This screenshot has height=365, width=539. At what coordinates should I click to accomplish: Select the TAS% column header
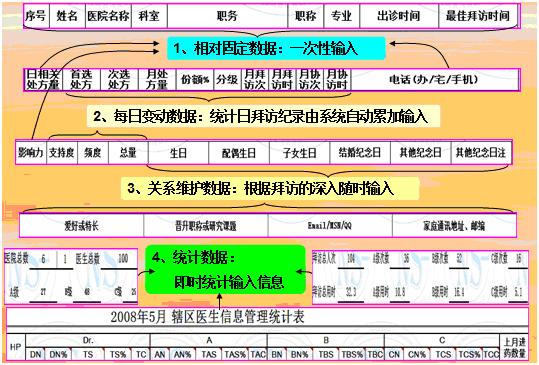point(235,354)
